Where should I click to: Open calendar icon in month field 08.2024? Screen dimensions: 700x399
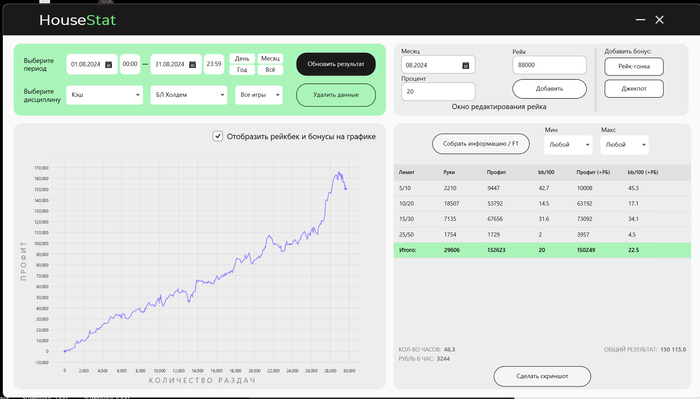point(466,66)
